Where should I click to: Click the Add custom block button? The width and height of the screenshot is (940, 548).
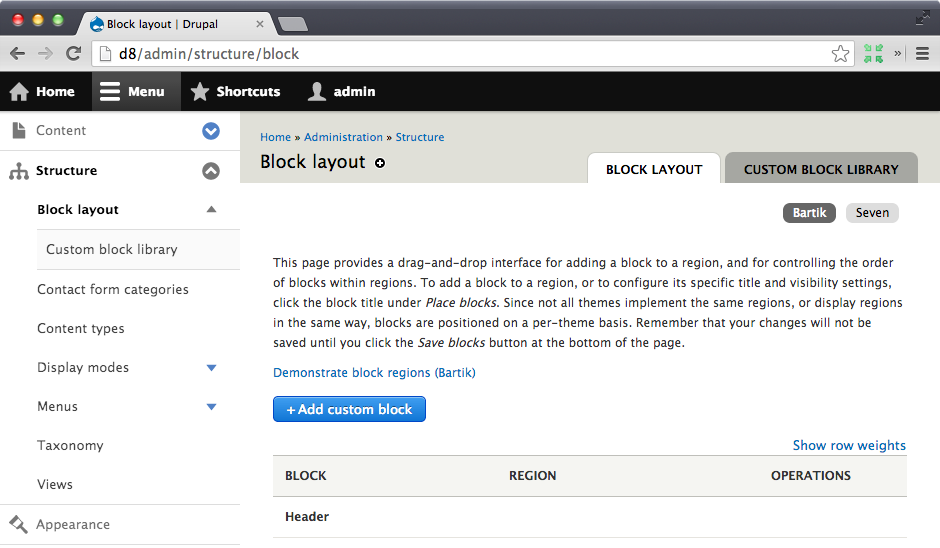click(350, 409)
